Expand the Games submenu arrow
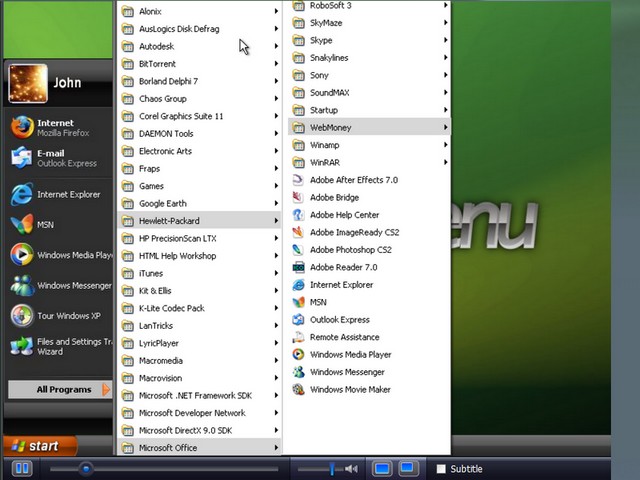The width and height of the screenshot is (640, 480). point(276,186)
